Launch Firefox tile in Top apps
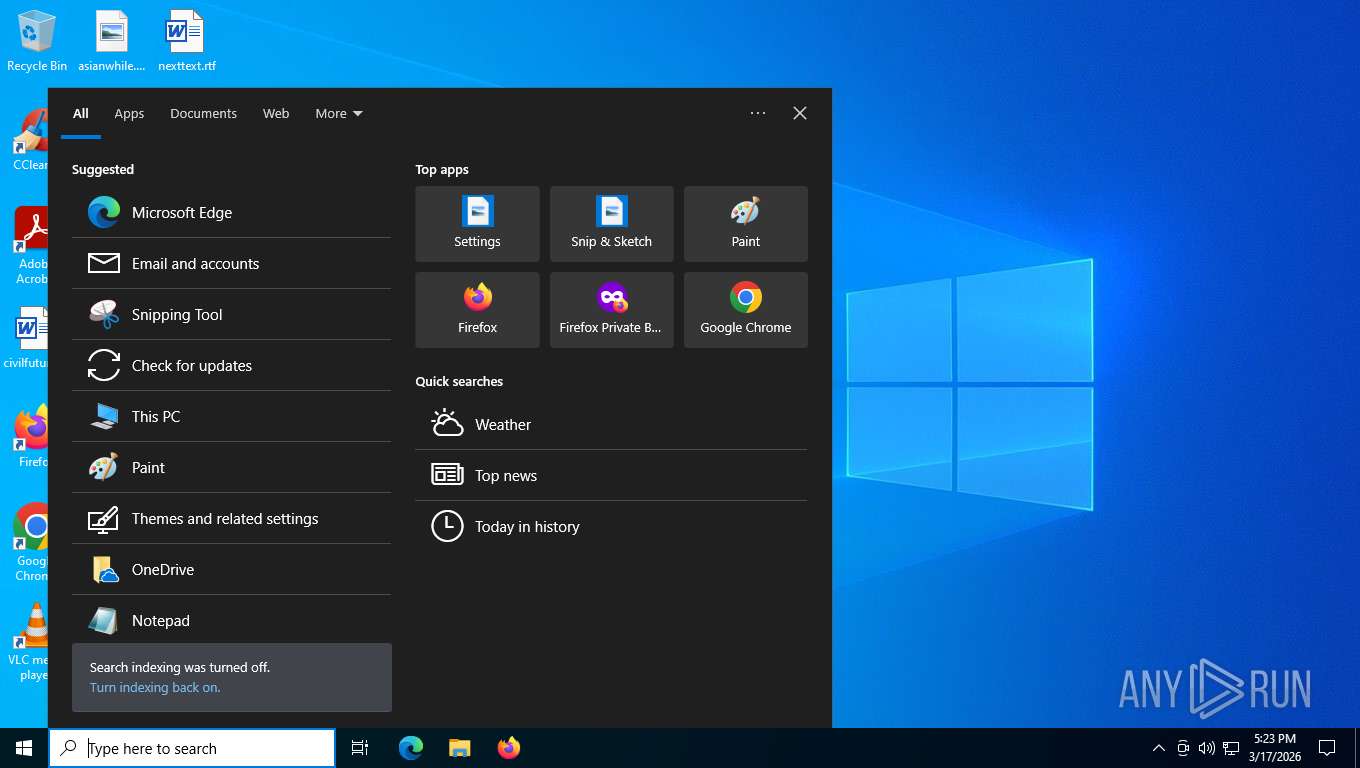Screen dimensions: 1360x768 pos(477,310)
